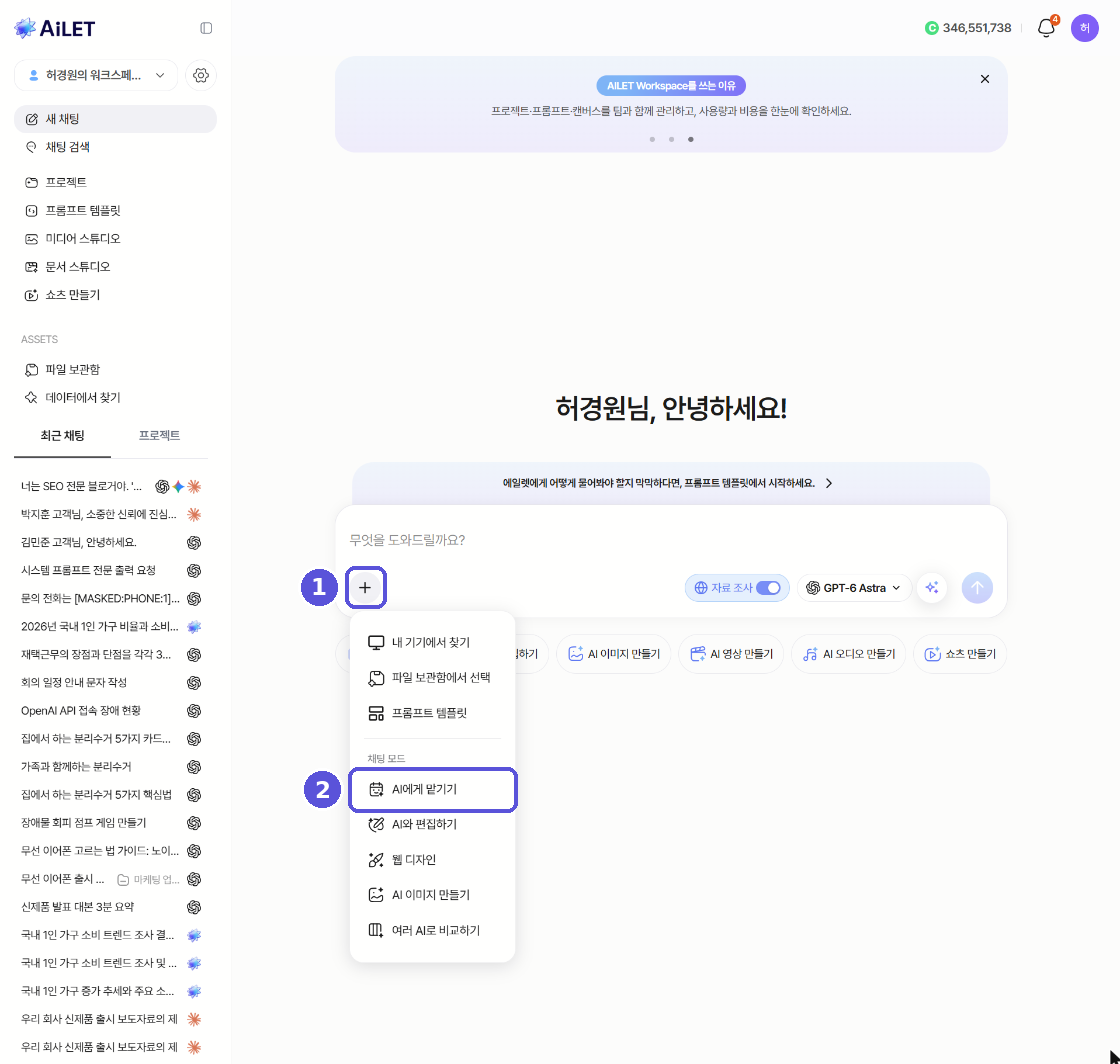The height and width of the screenshot is (1064, 1120).
Task: Click the sparkle prompt enhance icon
Action: tap(932, 588)
